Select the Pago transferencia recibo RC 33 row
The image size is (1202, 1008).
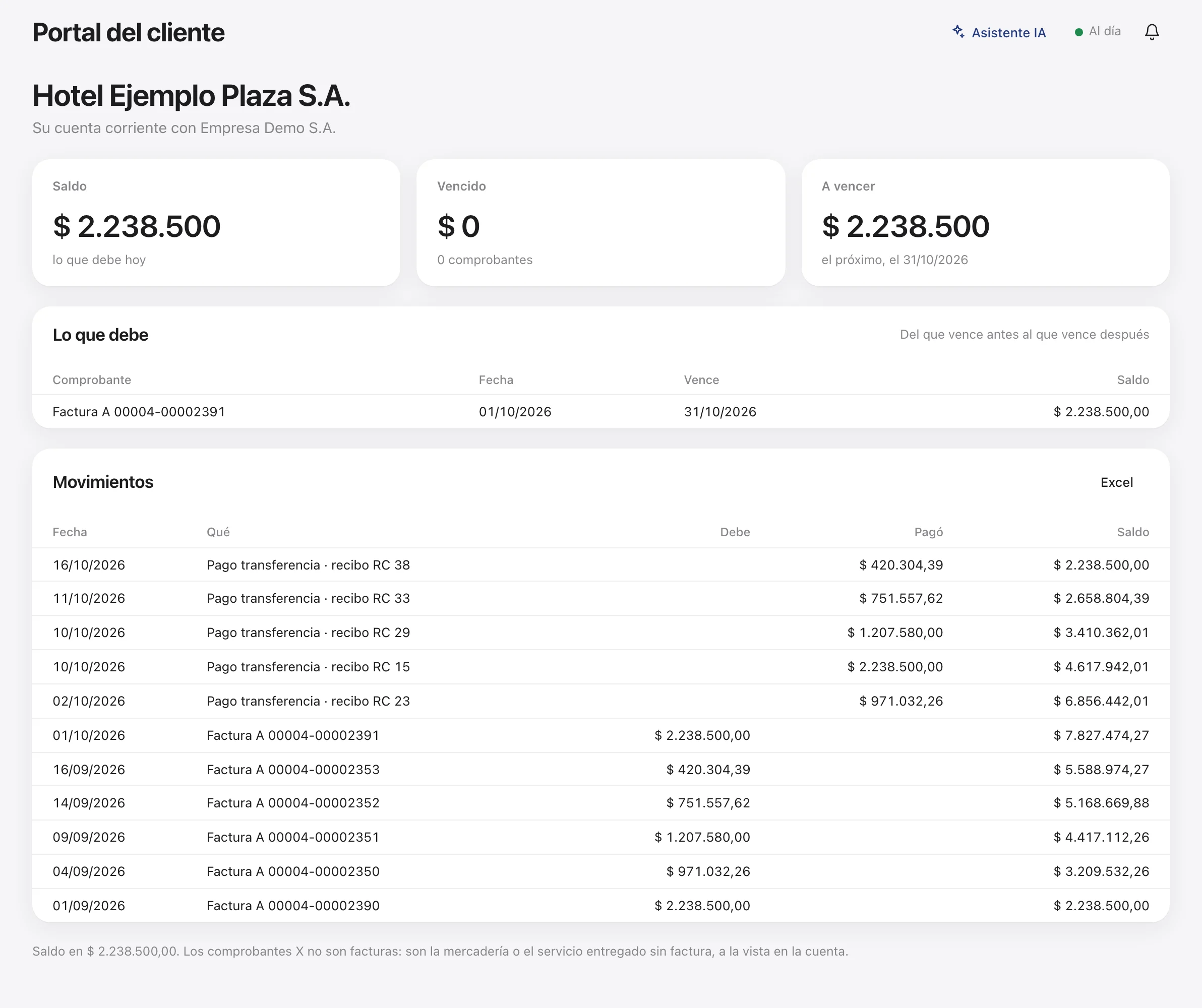coord(600,598)
